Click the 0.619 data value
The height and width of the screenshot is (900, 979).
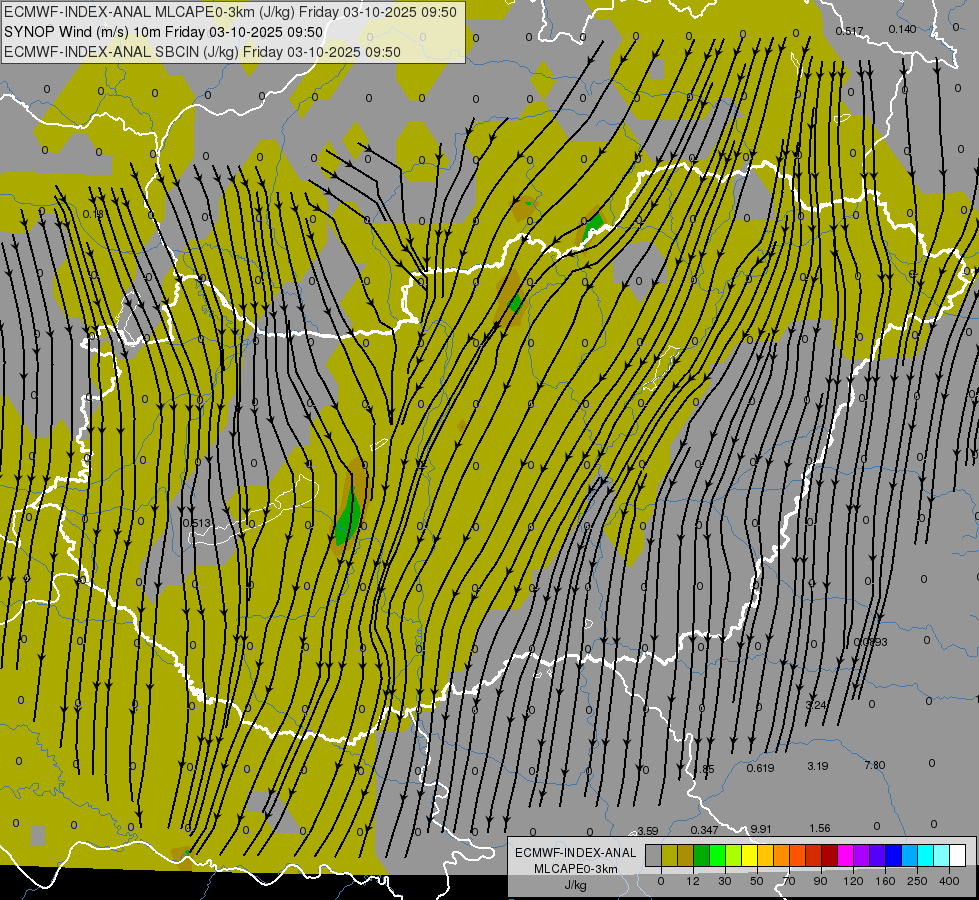[760, 768]
